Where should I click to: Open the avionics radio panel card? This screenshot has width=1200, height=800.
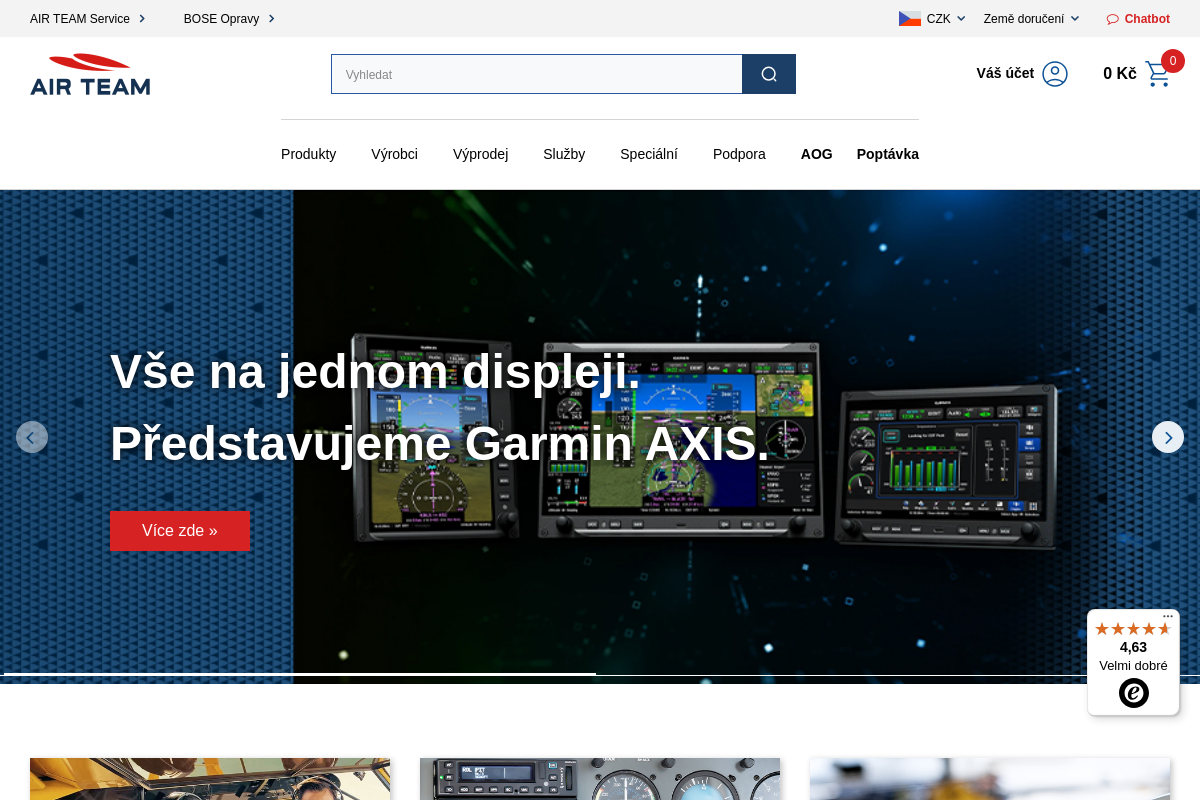600,779
